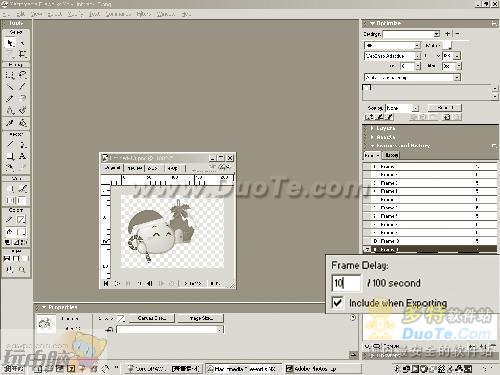The image size is (500, 375).
Task: Toggle Include when Exporting checkbox
Action: point(337,303)
